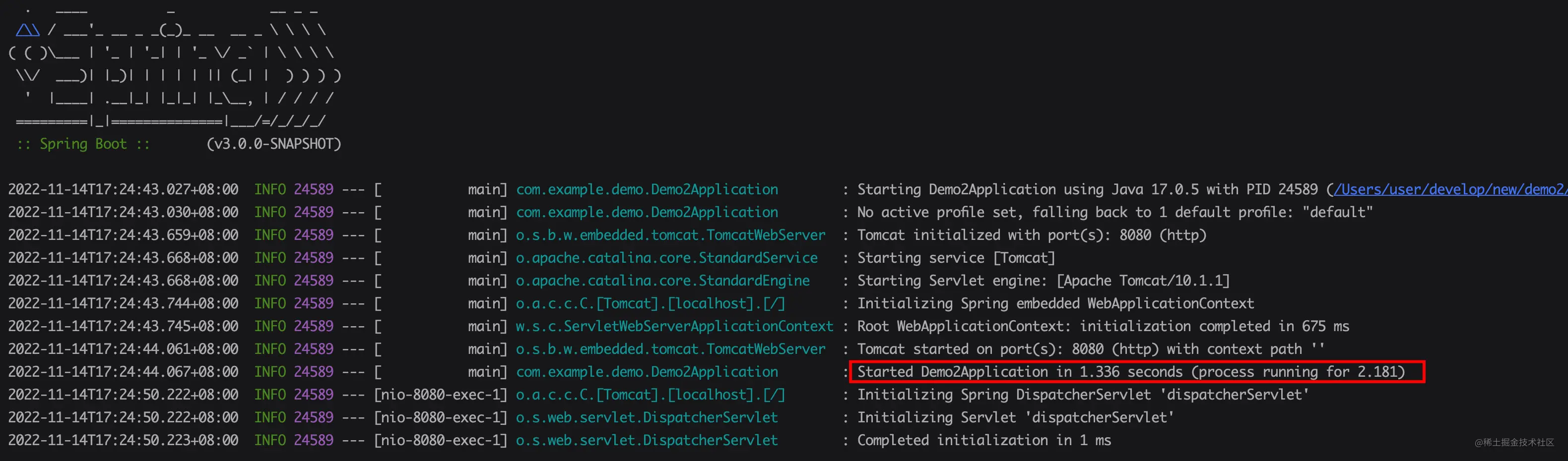Click logger name 'o.apache.catalina.core.StandardEngine'
Viewport: 1568px width, 461px height.
[663, 281]
